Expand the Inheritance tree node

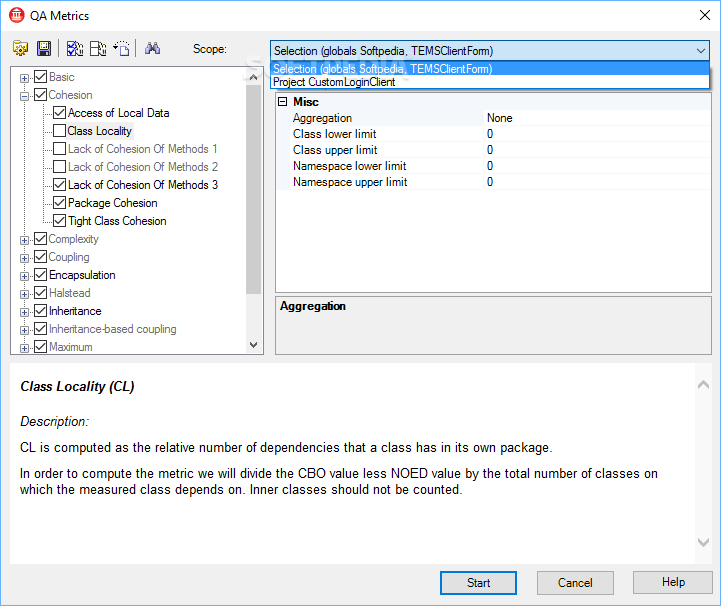click(x=24, y=312)
